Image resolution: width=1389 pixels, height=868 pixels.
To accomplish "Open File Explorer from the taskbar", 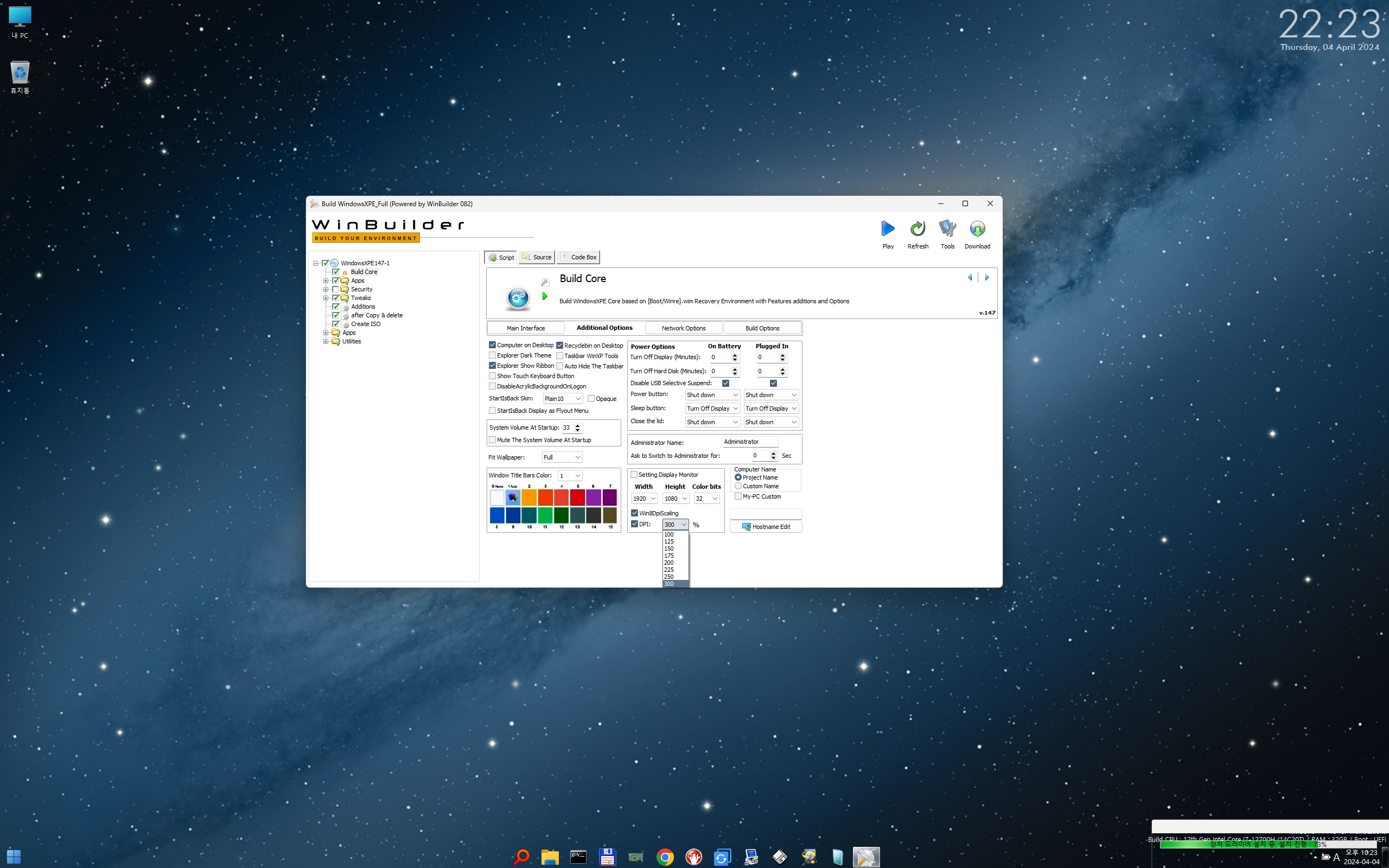I will click(x=550, y=857).
